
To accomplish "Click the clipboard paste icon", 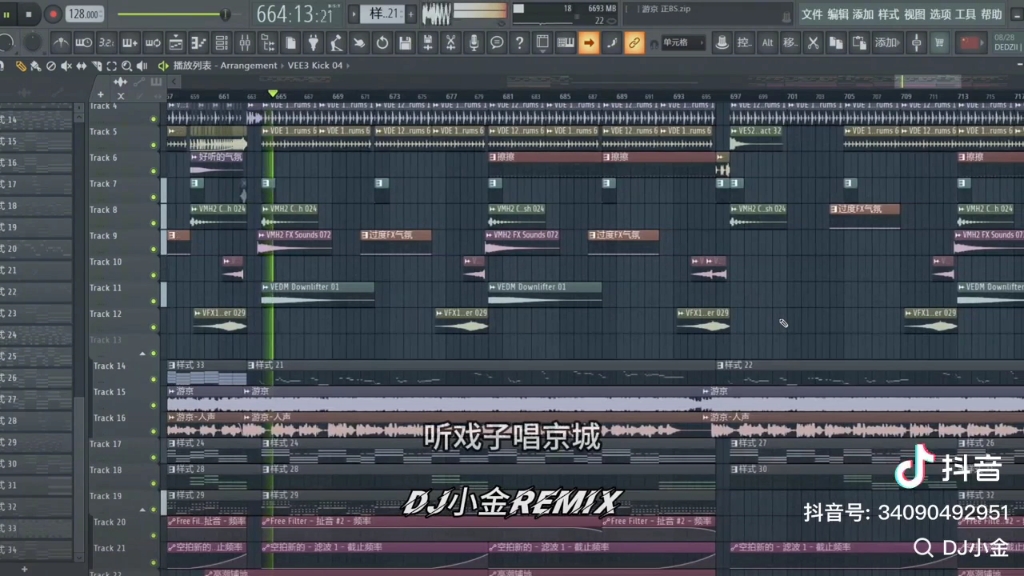I will coord(859,43).
